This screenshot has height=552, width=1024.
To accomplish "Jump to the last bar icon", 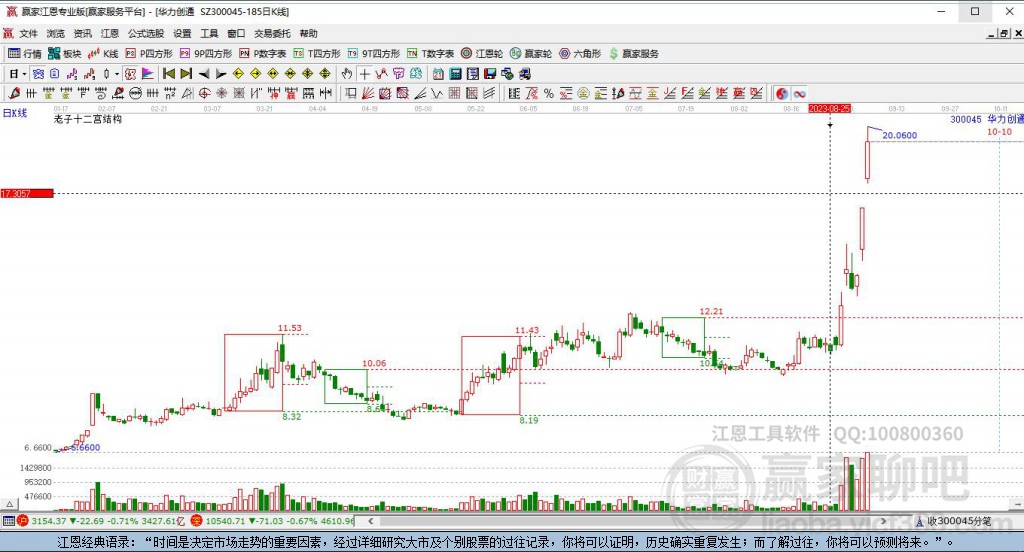I will coord(186,74).
